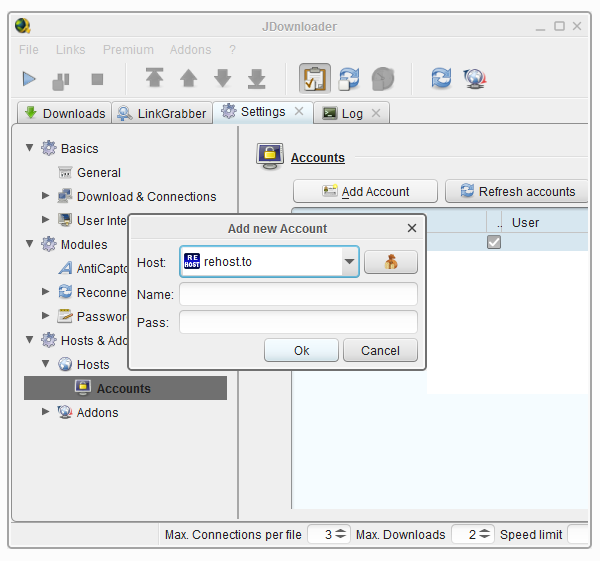Confirm the new account with Ok
The width and height of the screenshot is (600, 561).
tap(302, 350)
